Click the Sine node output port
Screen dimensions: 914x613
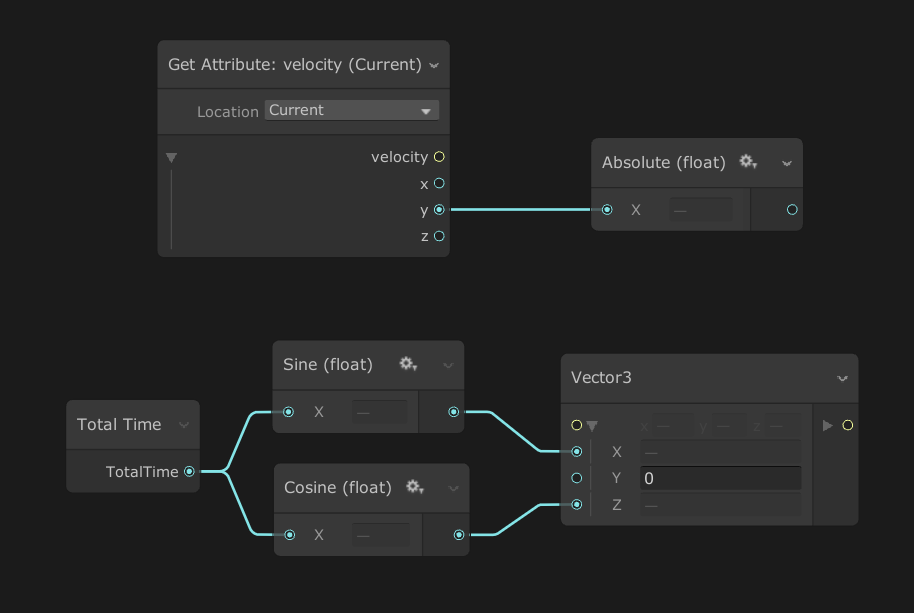point(453,411)
